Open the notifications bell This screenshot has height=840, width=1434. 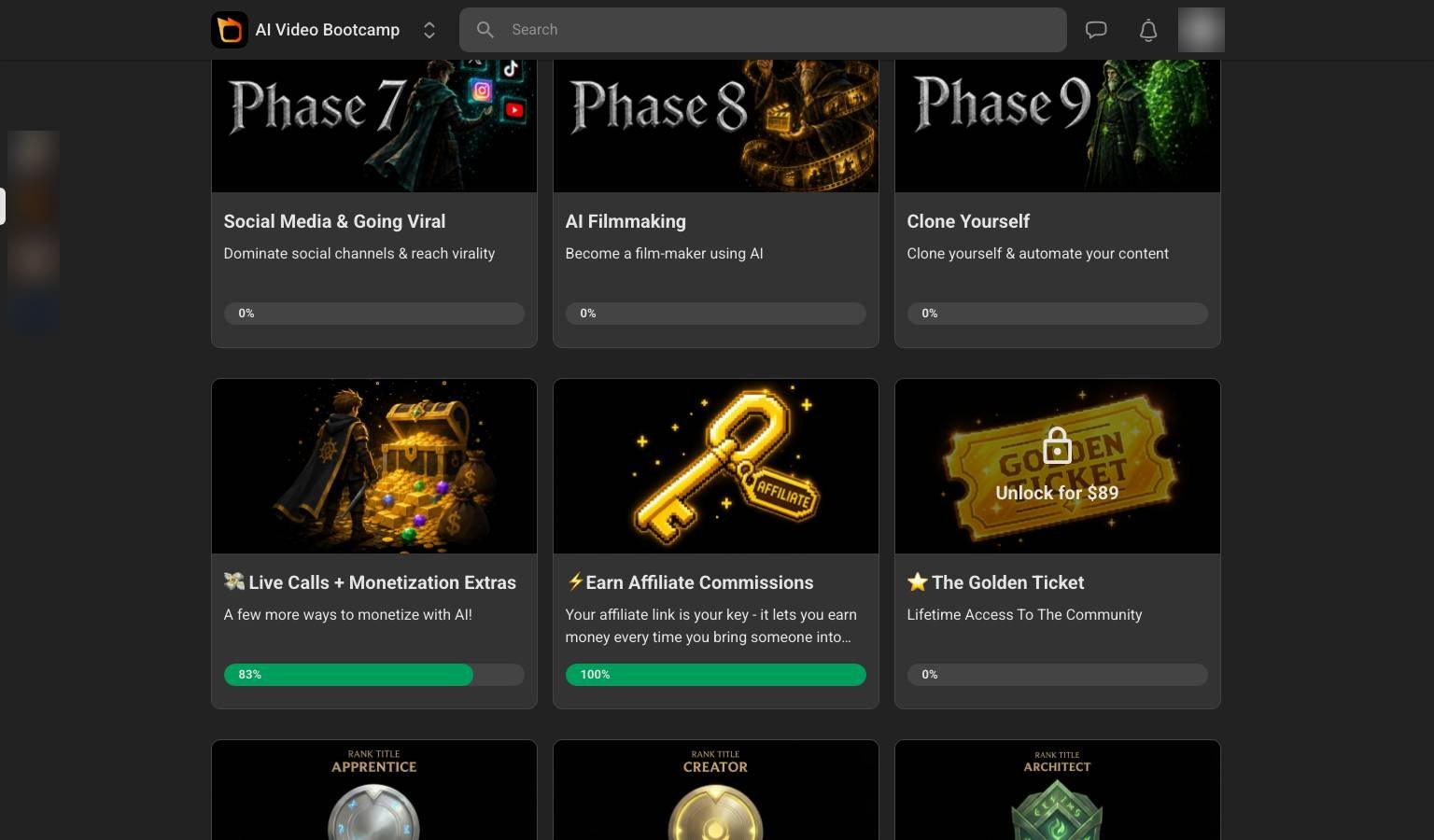pyautogui.click(x=1148, y=30)
